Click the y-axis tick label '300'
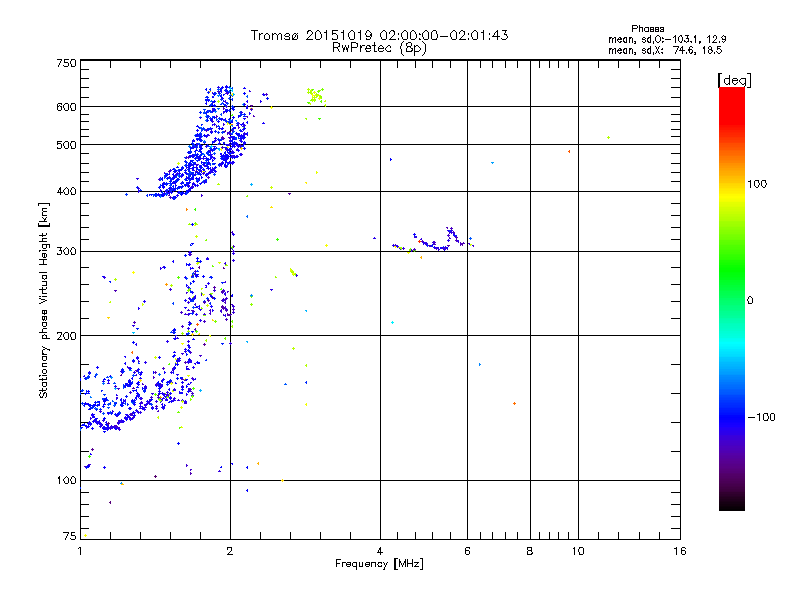The height and width of the screenshot is (600, 800). [x=66, y=251]
